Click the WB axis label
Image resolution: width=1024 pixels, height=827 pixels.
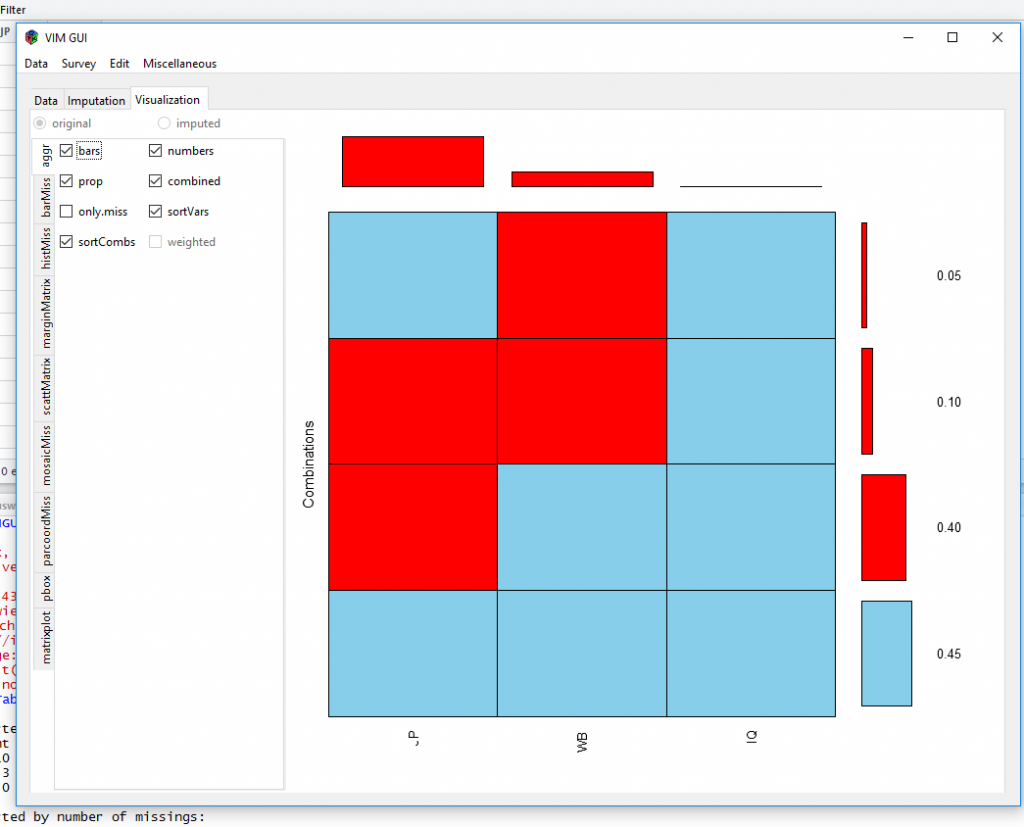pyautogui.click(x=582, y=742)
